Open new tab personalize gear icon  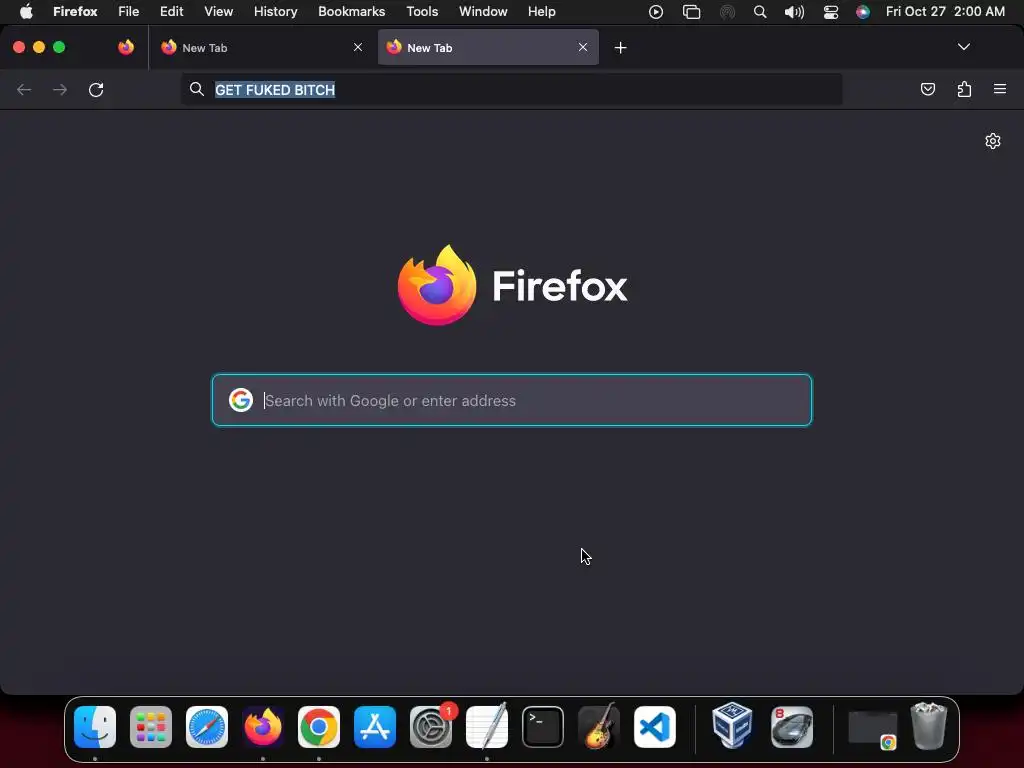coord(993,141)
